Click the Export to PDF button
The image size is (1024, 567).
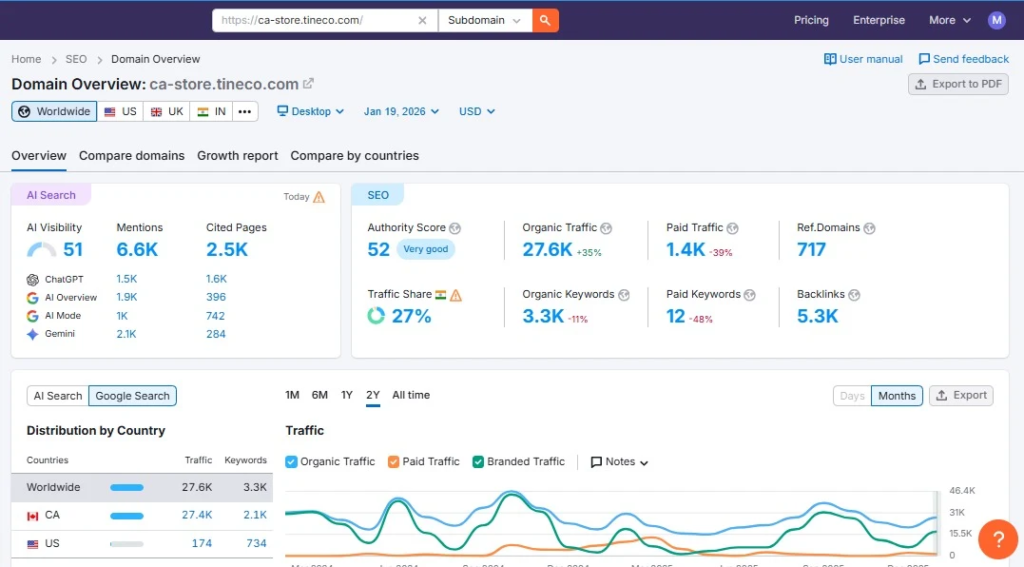[958, 84]
